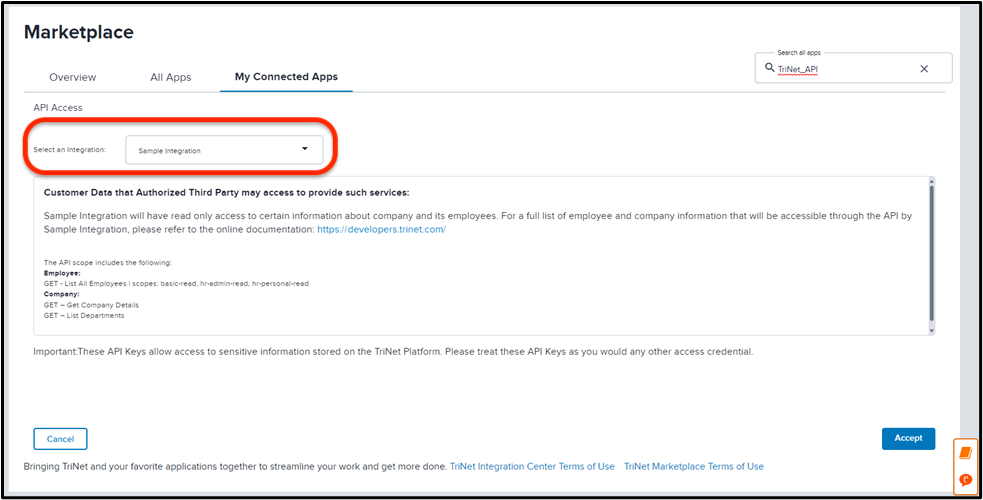Click into the Search all apps field

pos(853,68)
